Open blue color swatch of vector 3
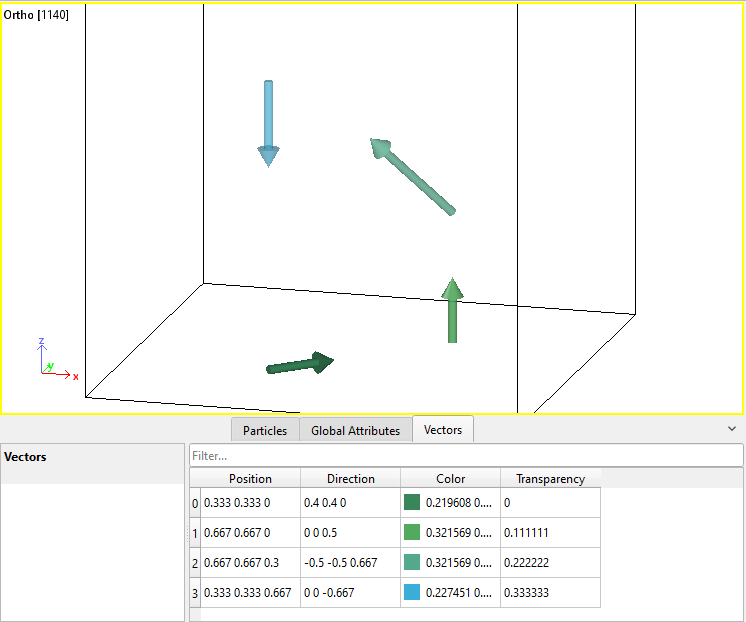The width and height of the screenshot is (746, 622). (412, 593)
